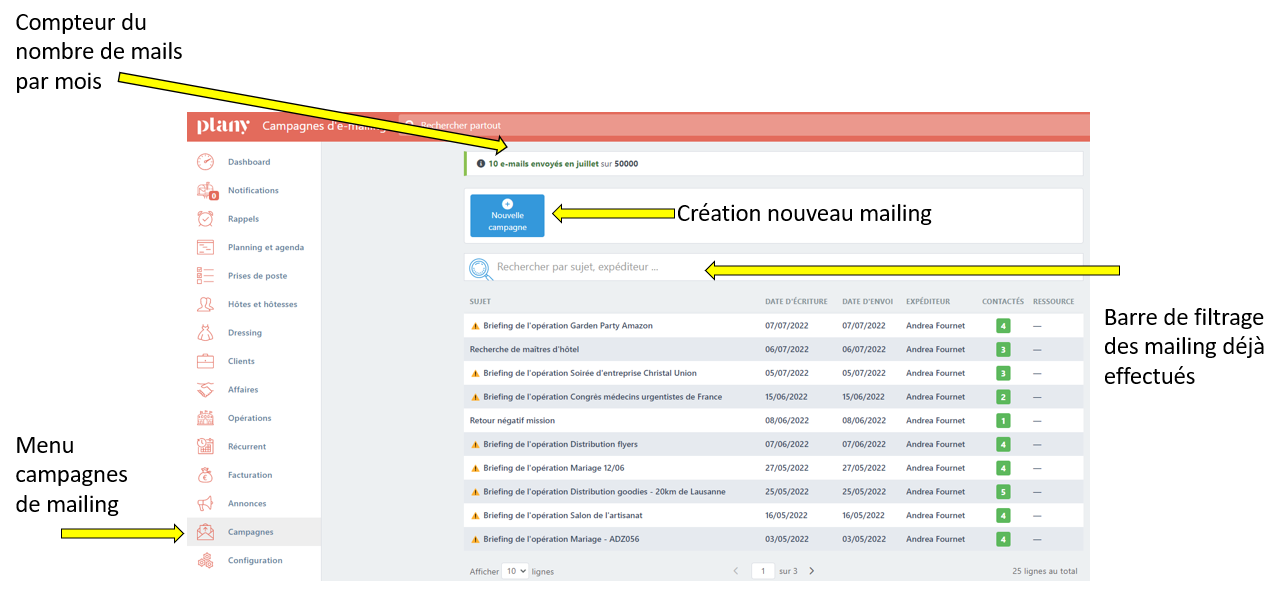Go to previous page using left chevron

(737, 571)
